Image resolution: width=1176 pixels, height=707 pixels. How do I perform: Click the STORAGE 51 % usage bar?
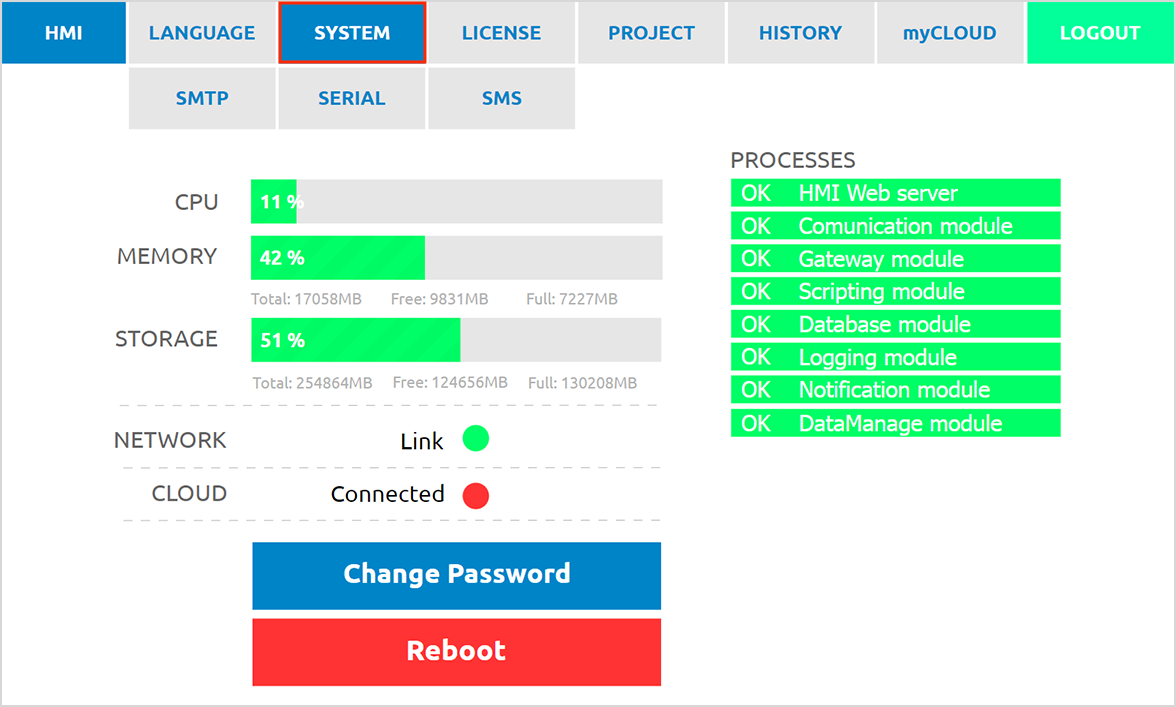pyautogui.click(x=456, y=340)
